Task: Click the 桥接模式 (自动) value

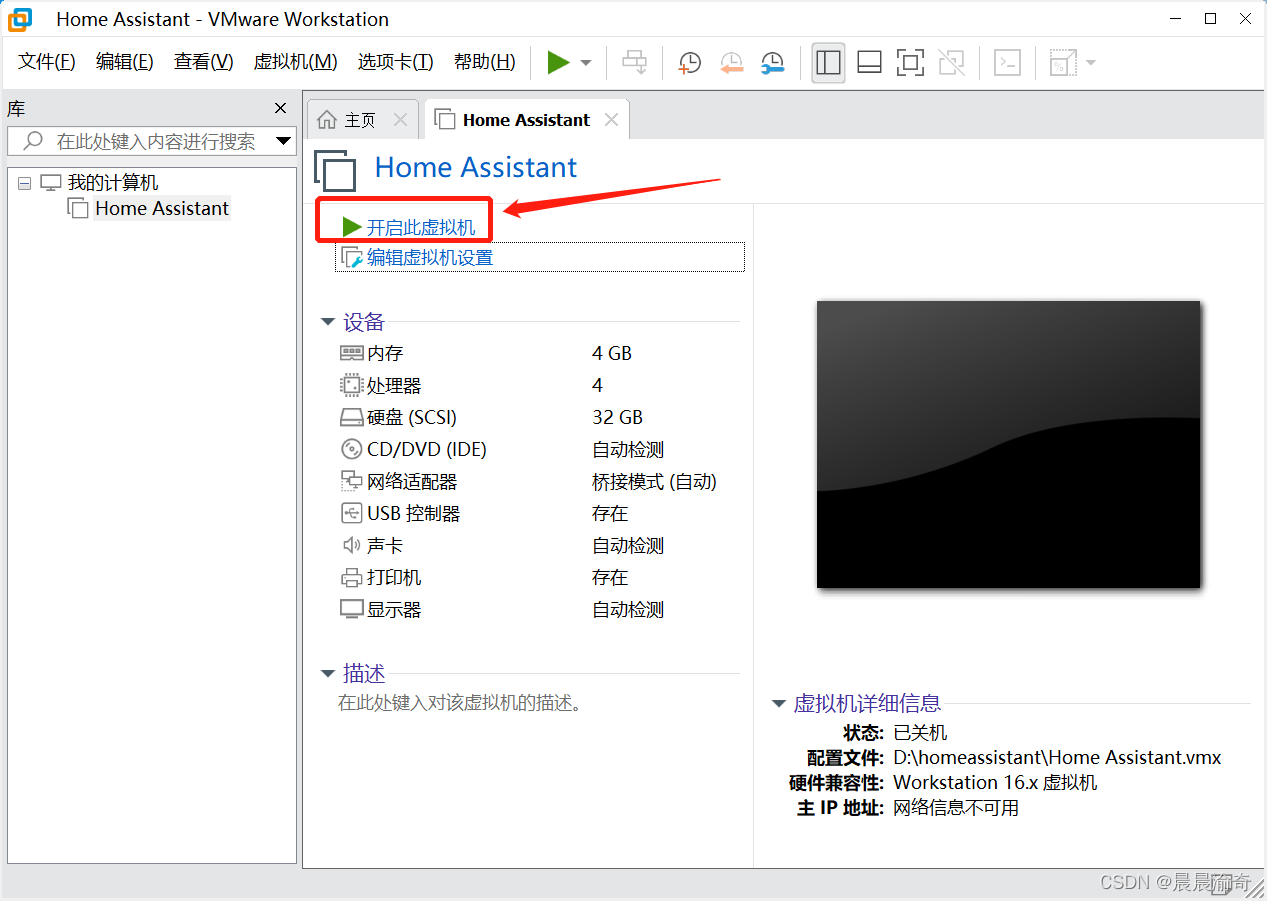Action: point(654,481)
